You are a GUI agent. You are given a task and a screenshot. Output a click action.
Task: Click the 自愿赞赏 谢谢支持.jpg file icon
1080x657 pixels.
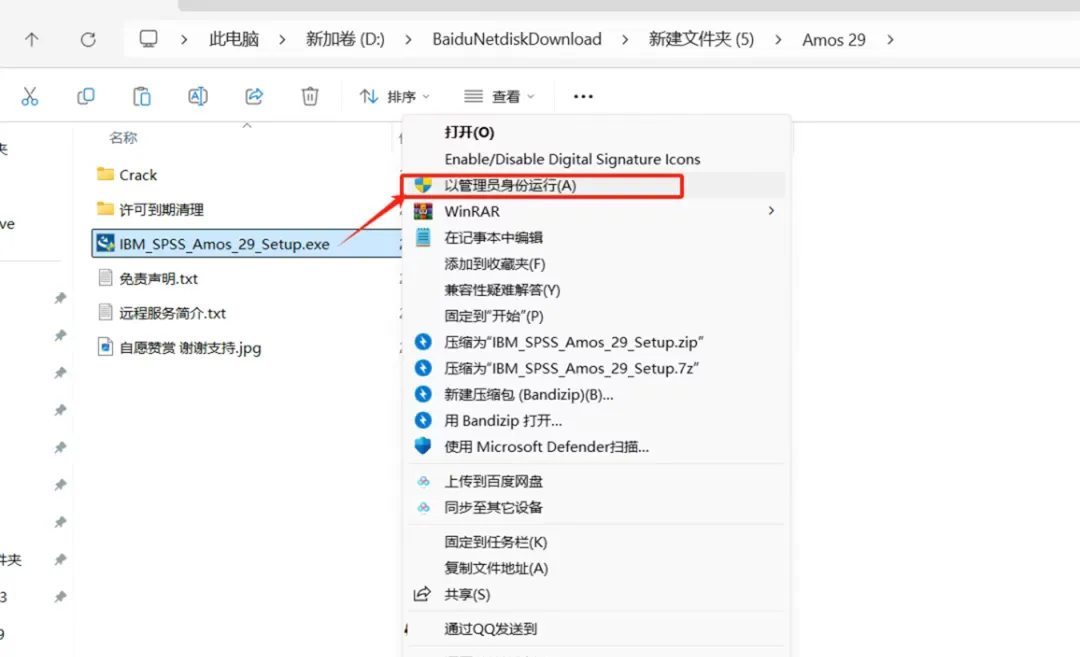[x=105, y=346]
